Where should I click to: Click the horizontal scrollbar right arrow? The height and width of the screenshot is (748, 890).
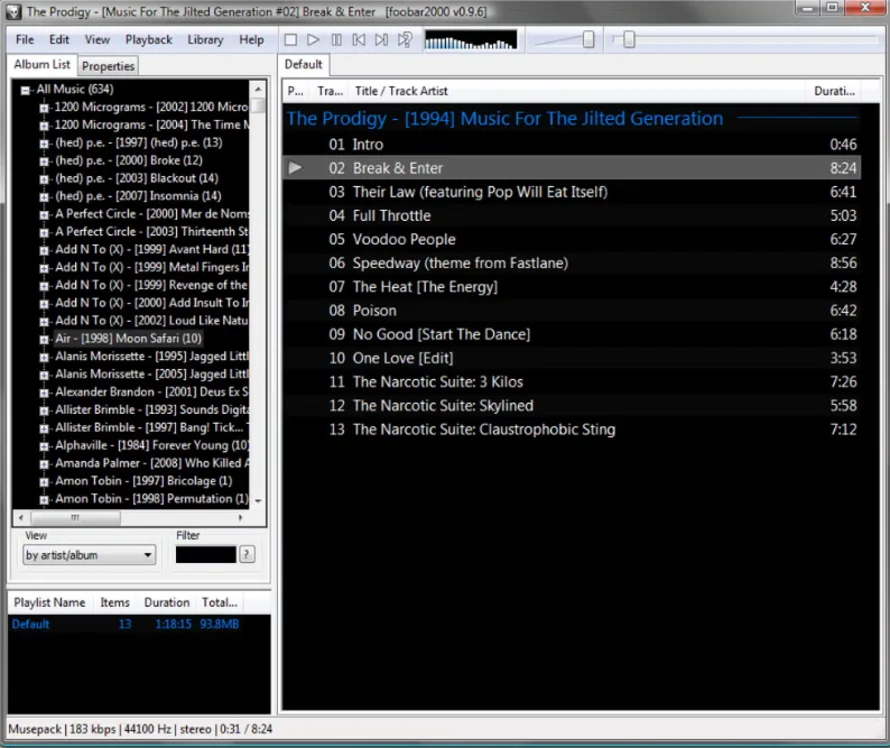click(241, 518)
